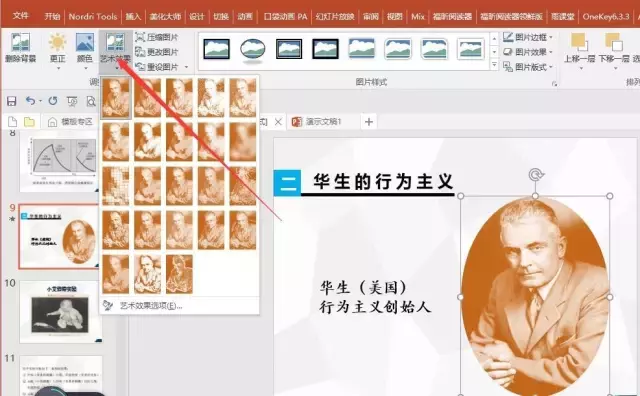This screenshot has height=396, width=640.
Task: Open the Design (设计) tab
Action: coord(196,16)
